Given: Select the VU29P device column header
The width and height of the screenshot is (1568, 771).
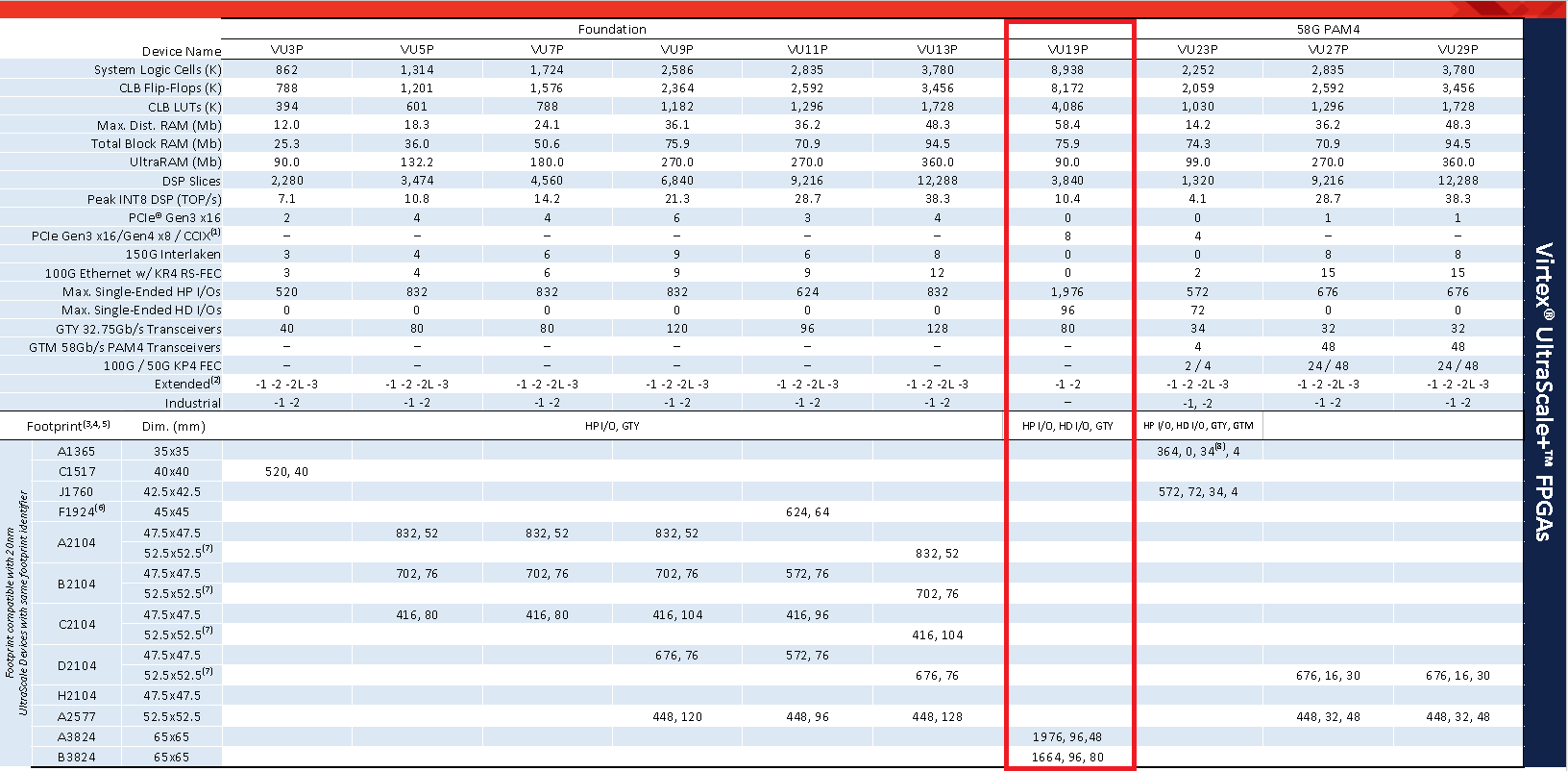Looking at the screenshot, I should point(1458,50).
